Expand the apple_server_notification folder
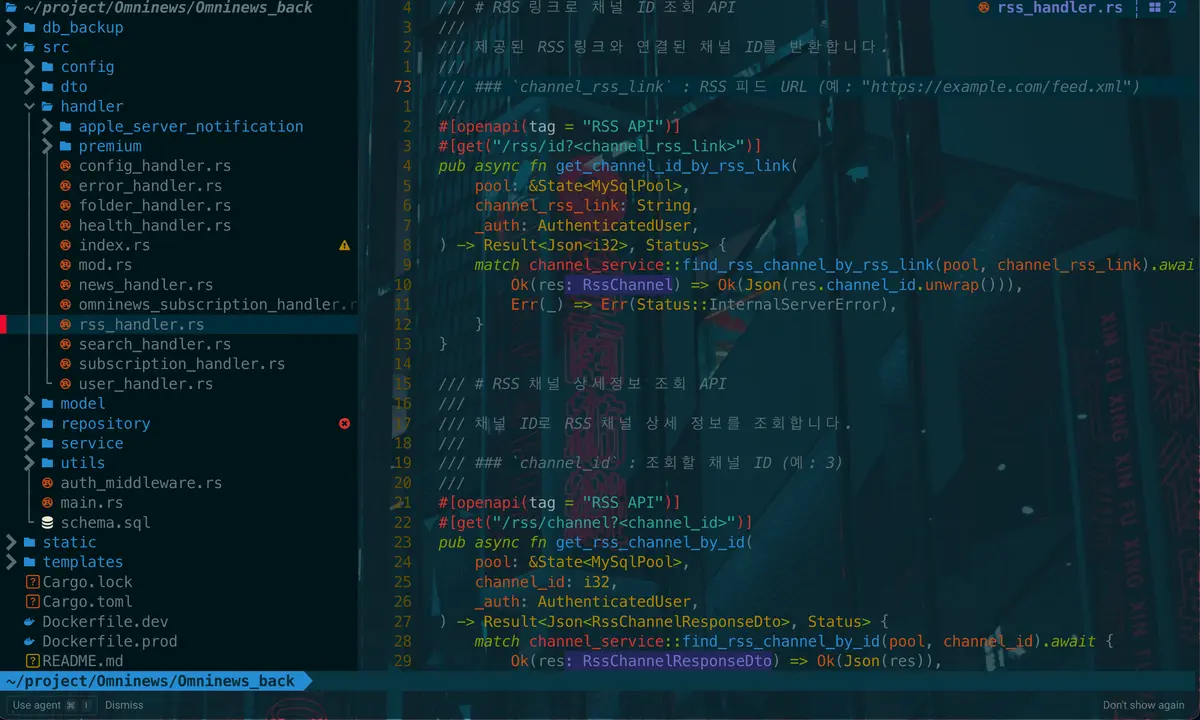 coord(48,126)
